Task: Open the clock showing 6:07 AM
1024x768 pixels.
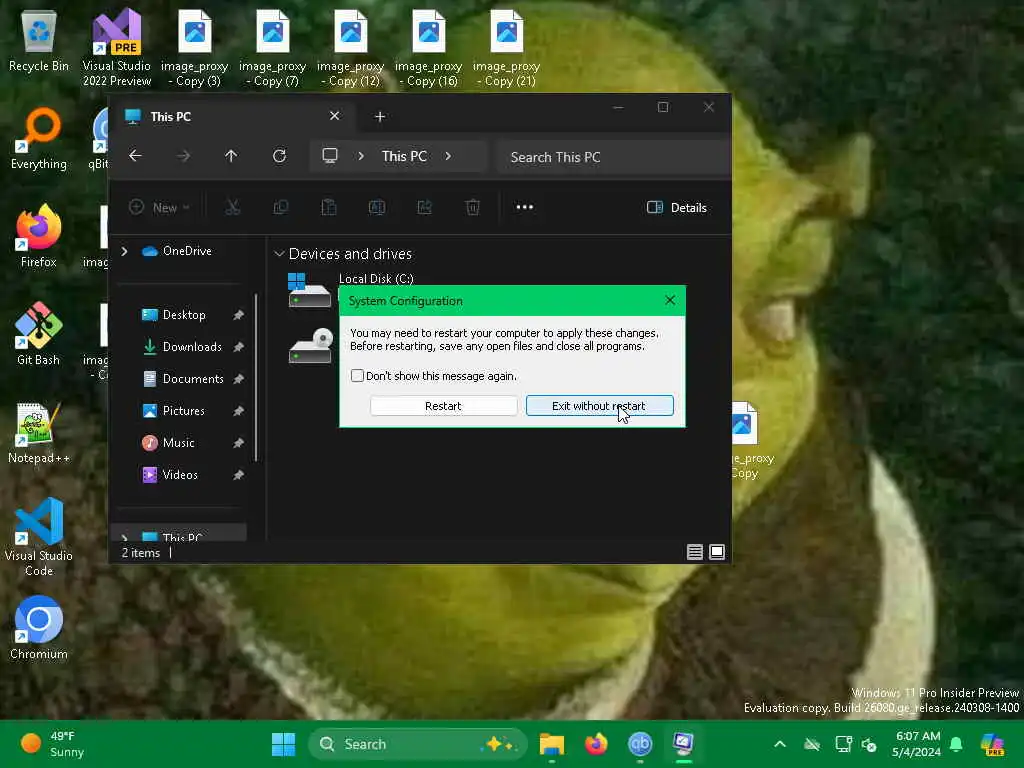Action: [917, 744]
